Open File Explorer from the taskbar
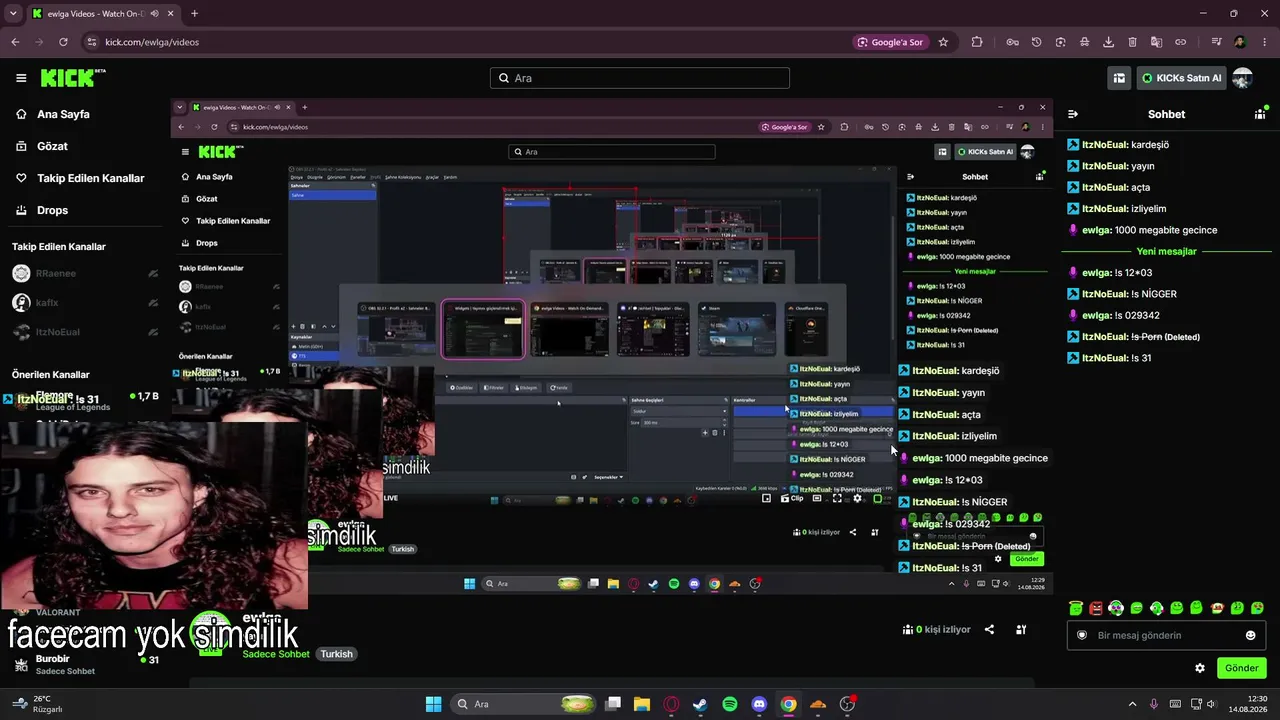The width and height of the screenshot is (1280, 720). coord(642,704)
